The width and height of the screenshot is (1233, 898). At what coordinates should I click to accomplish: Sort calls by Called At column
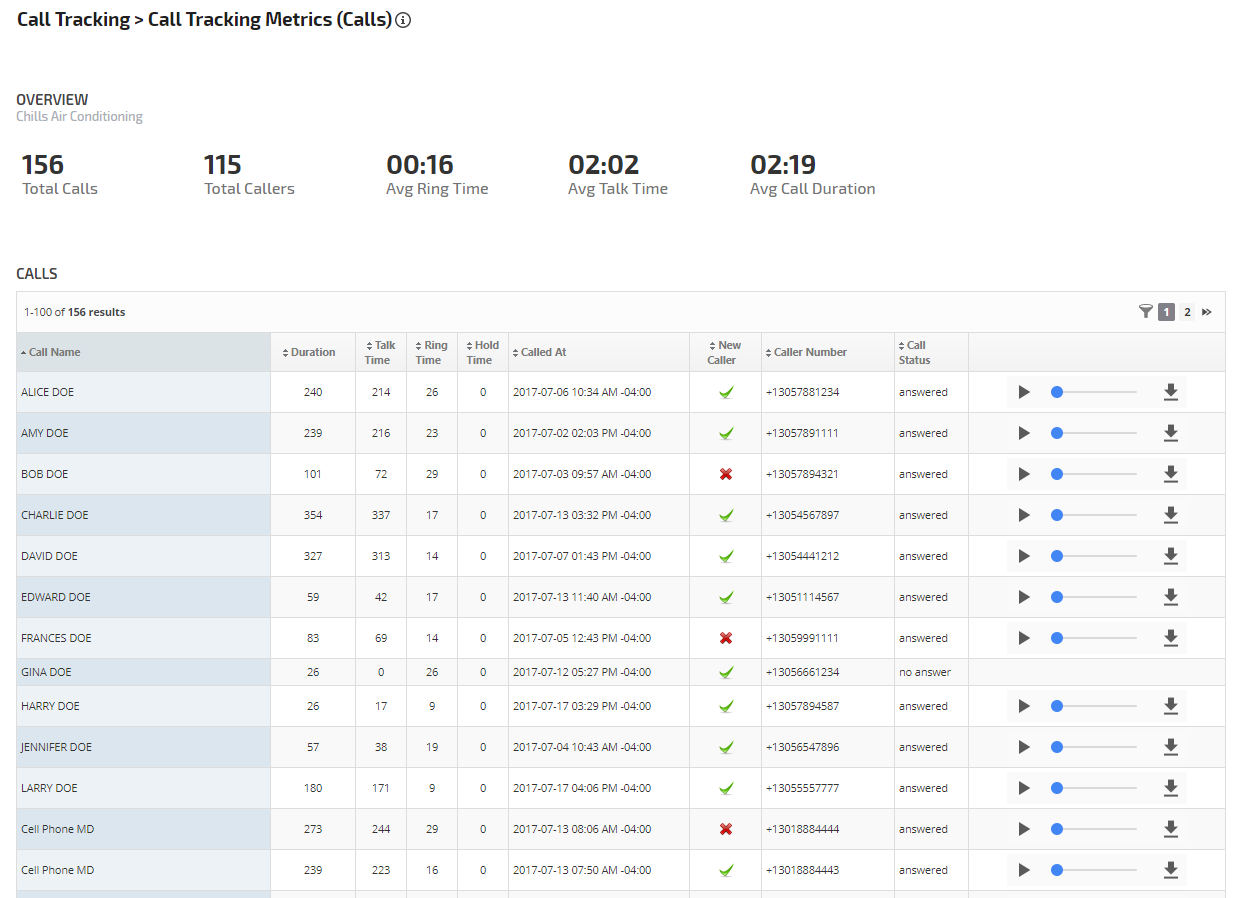[543, 352]
